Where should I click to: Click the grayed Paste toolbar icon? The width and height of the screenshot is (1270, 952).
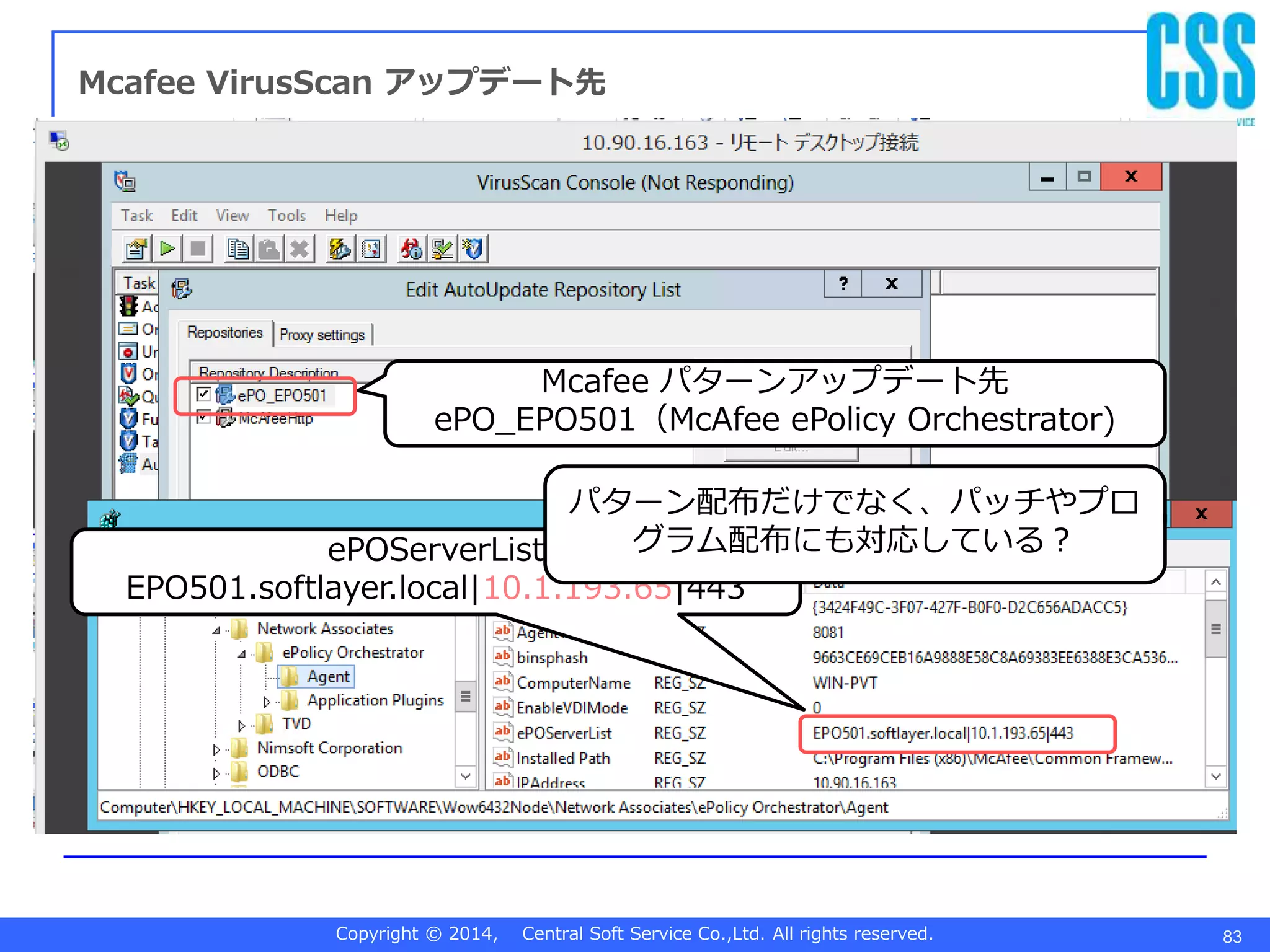coord(269,249)
